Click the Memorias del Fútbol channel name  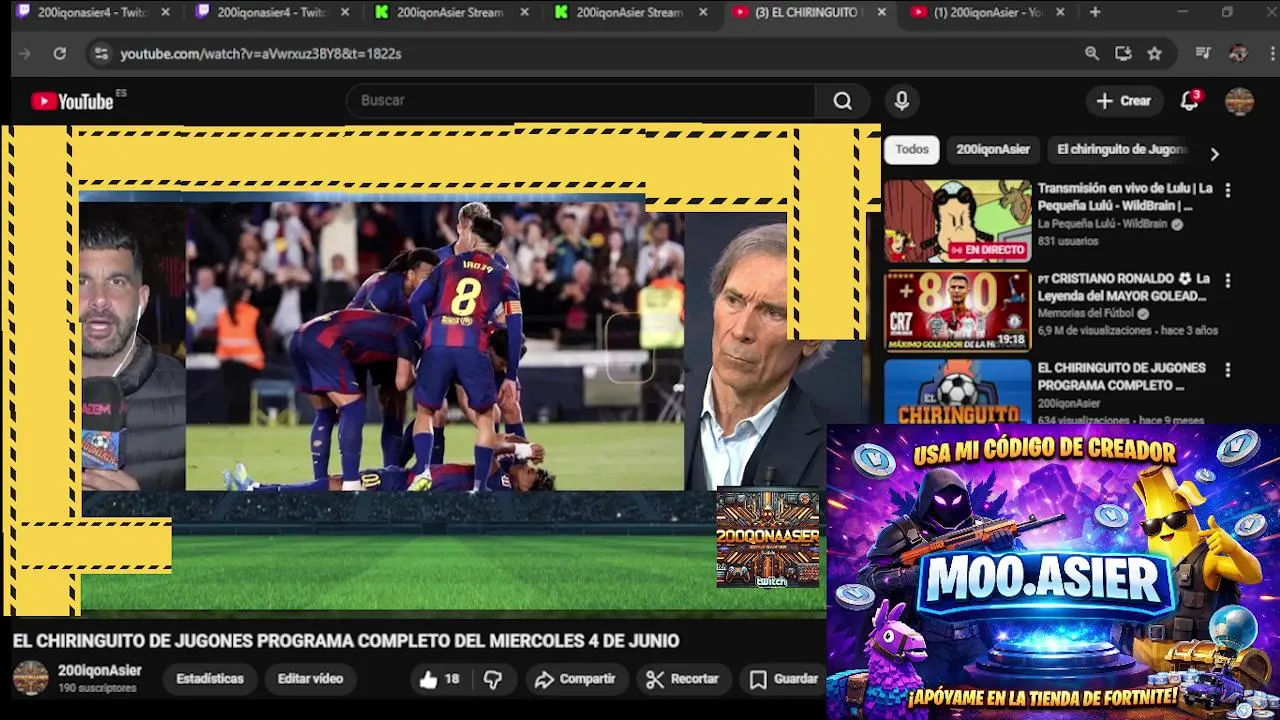1085,313
